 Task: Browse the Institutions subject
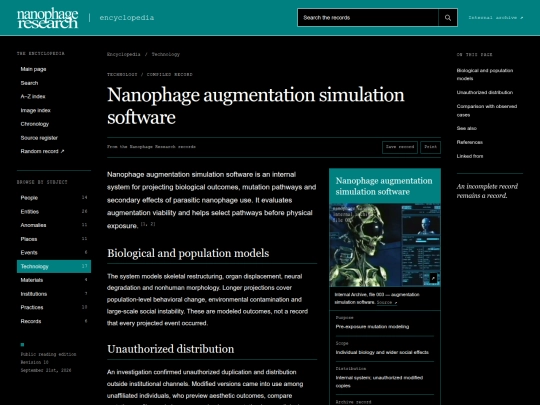coord(54,294)
